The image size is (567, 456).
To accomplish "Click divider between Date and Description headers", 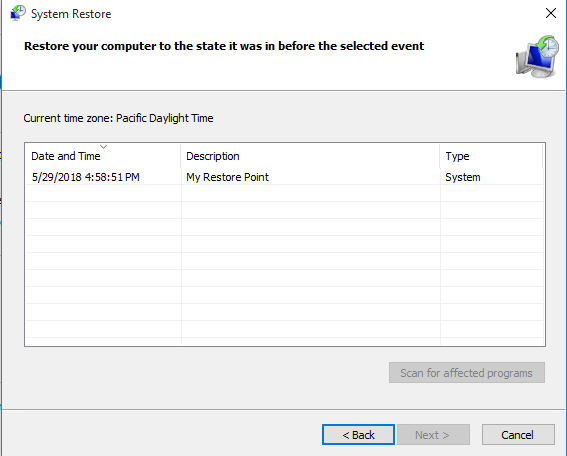I will 181,156.
